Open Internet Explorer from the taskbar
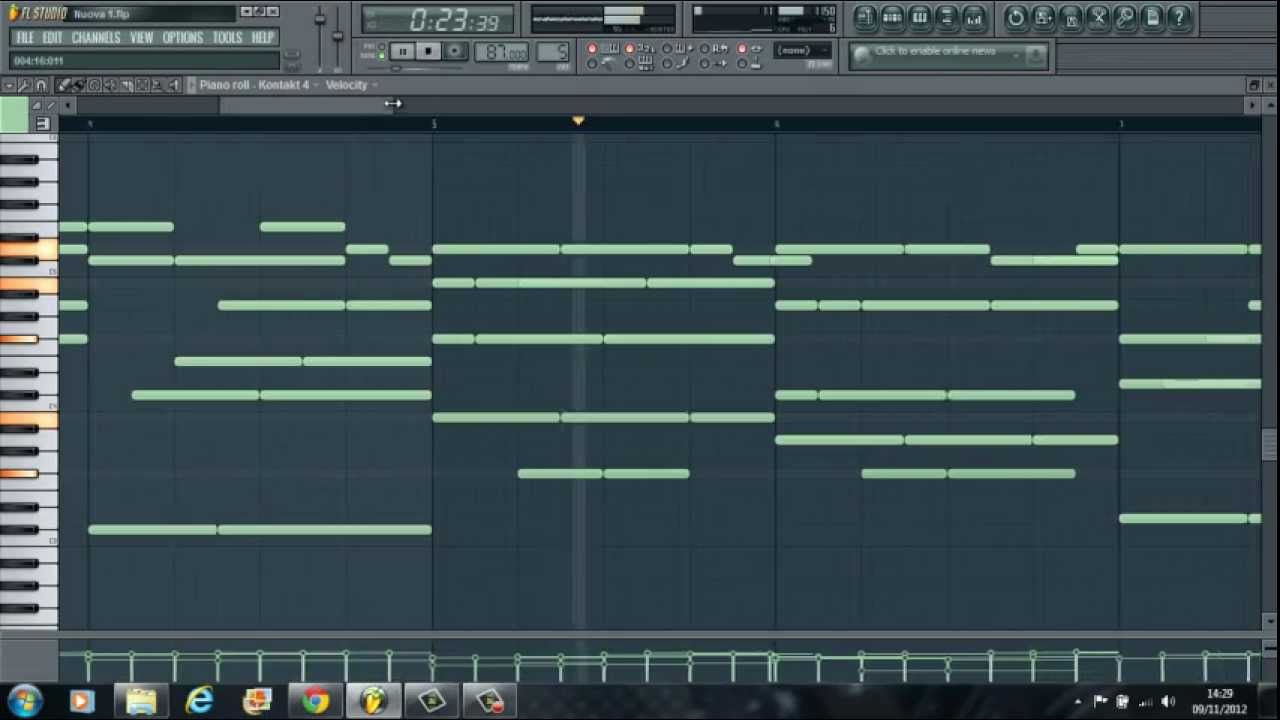This screenshot has height=720, width=1280. pyautogui.click(x=199, y=701)
